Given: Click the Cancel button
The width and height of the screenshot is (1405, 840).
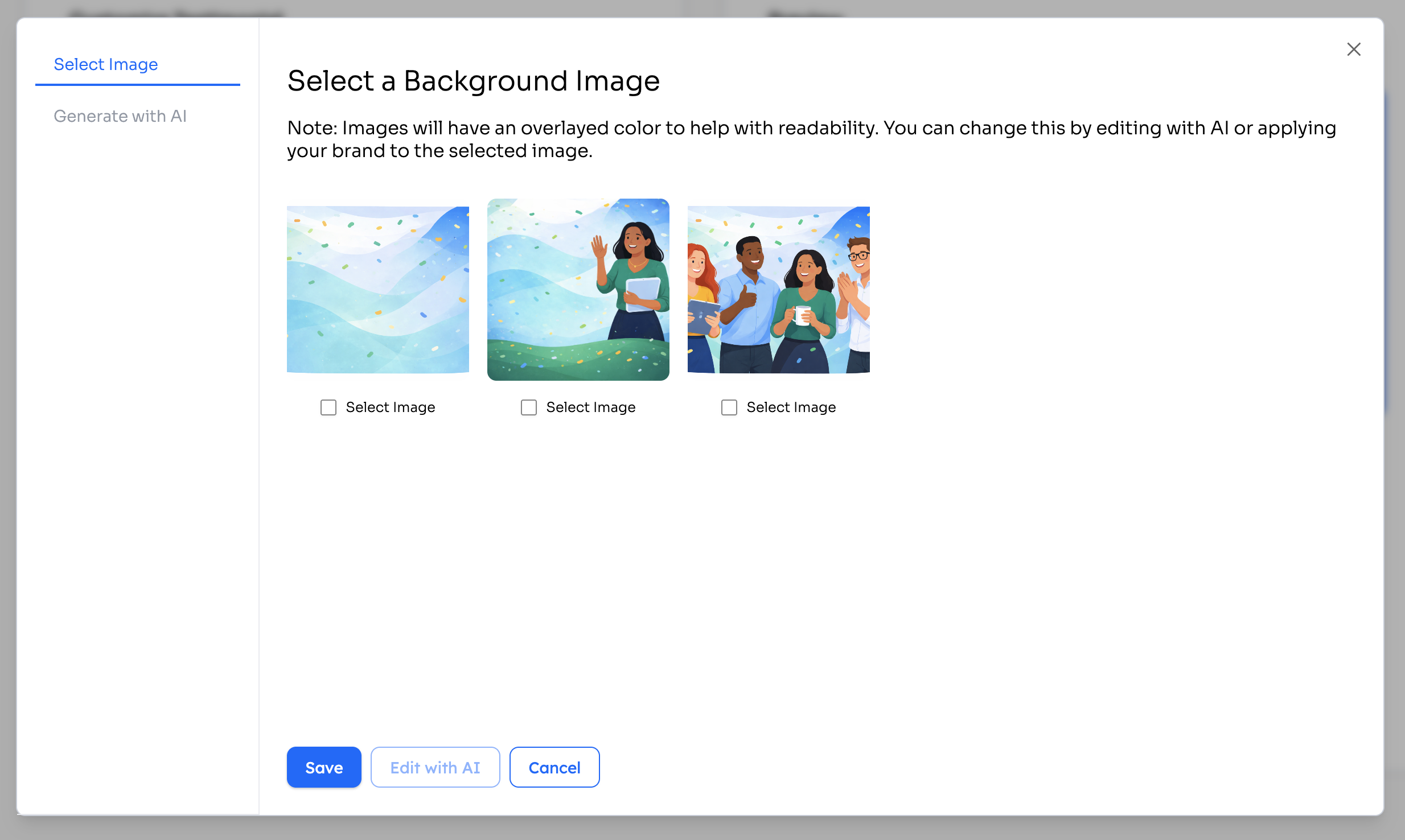Looking at the screenshot, I should 554,767.
